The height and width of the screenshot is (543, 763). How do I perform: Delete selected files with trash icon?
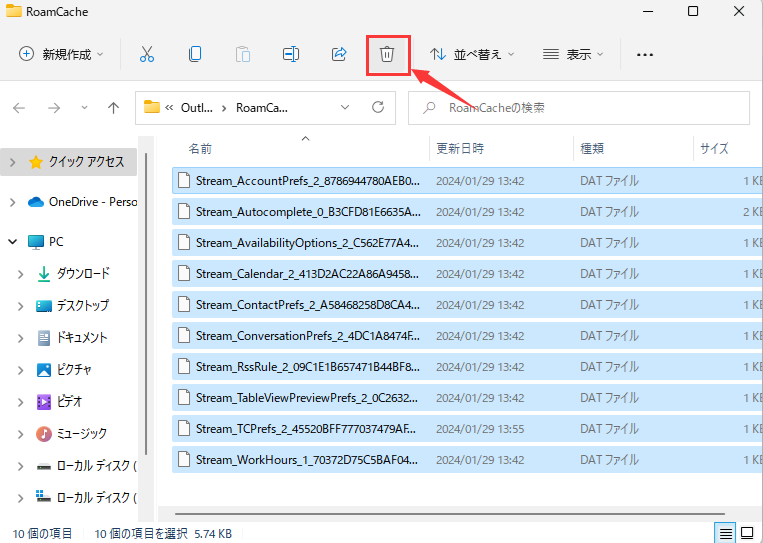[387, 54]
